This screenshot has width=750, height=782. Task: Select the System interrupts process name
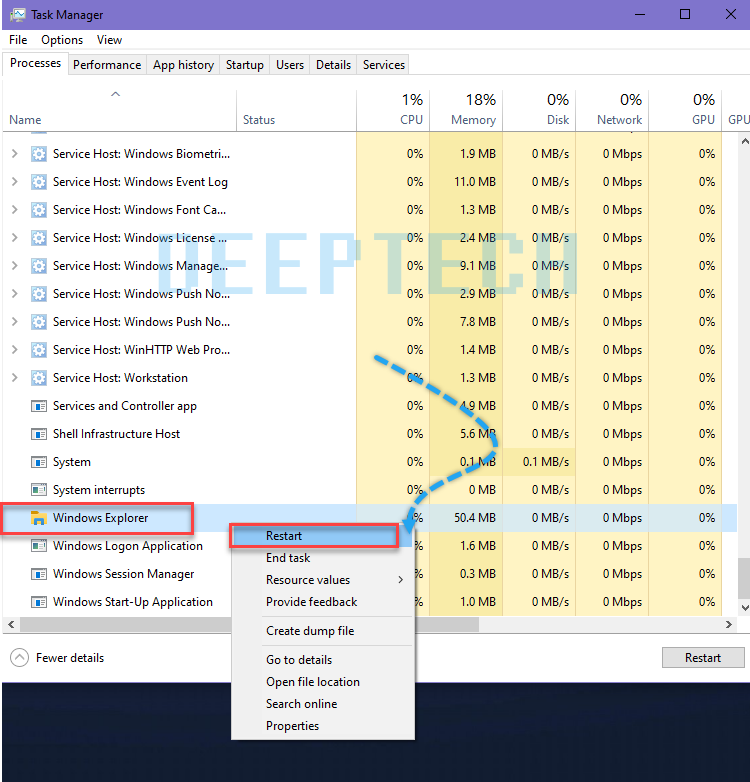coord(99,490)
